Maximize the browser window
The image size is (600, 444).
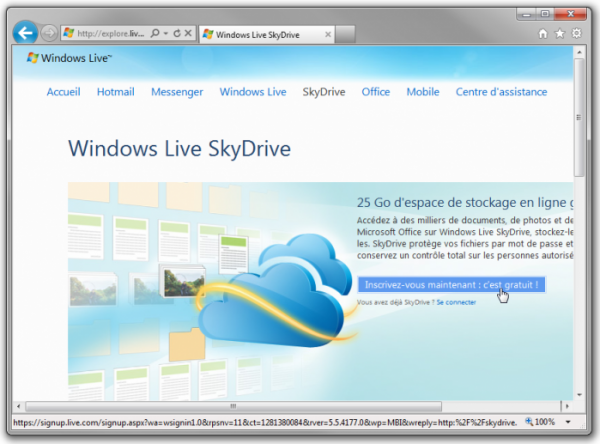click(x=545, y=14)
